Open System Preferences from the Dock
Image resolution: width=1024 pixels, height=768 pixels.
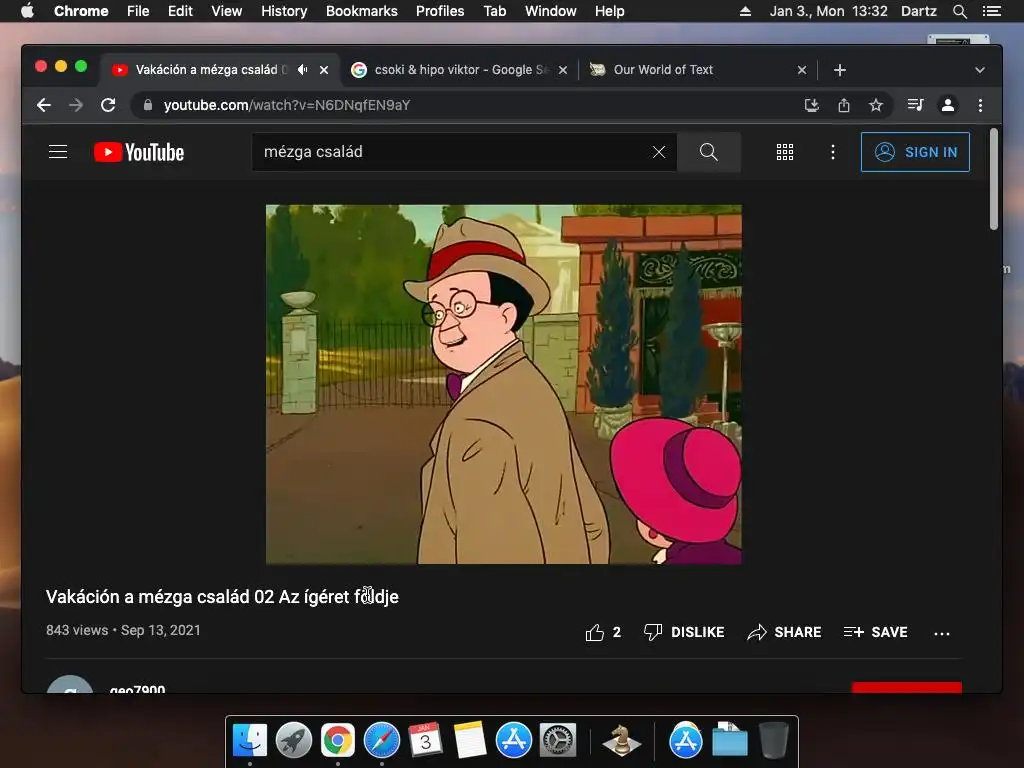click(558, 741)
